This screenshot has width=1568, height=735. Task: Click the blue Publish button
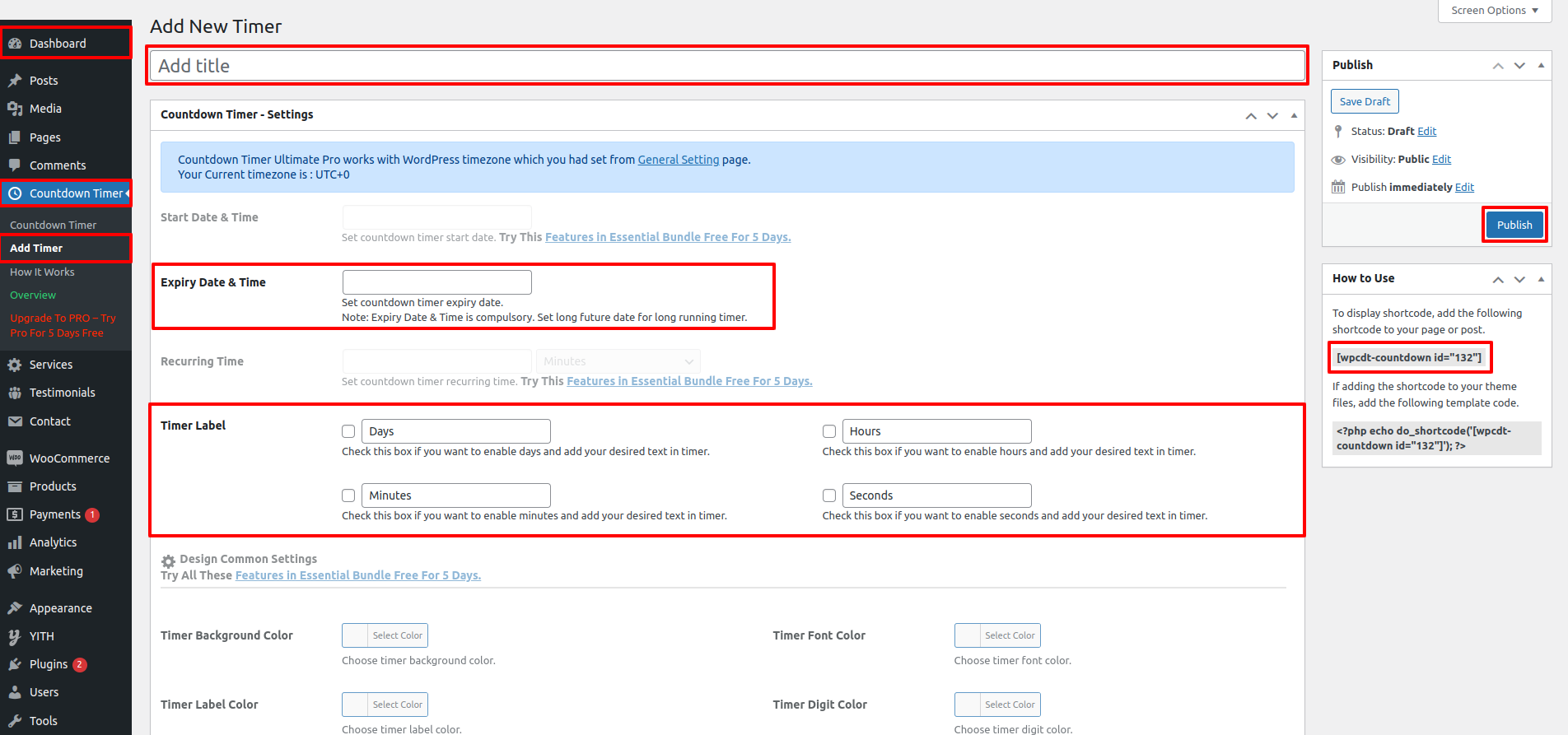coord(1514,225)
